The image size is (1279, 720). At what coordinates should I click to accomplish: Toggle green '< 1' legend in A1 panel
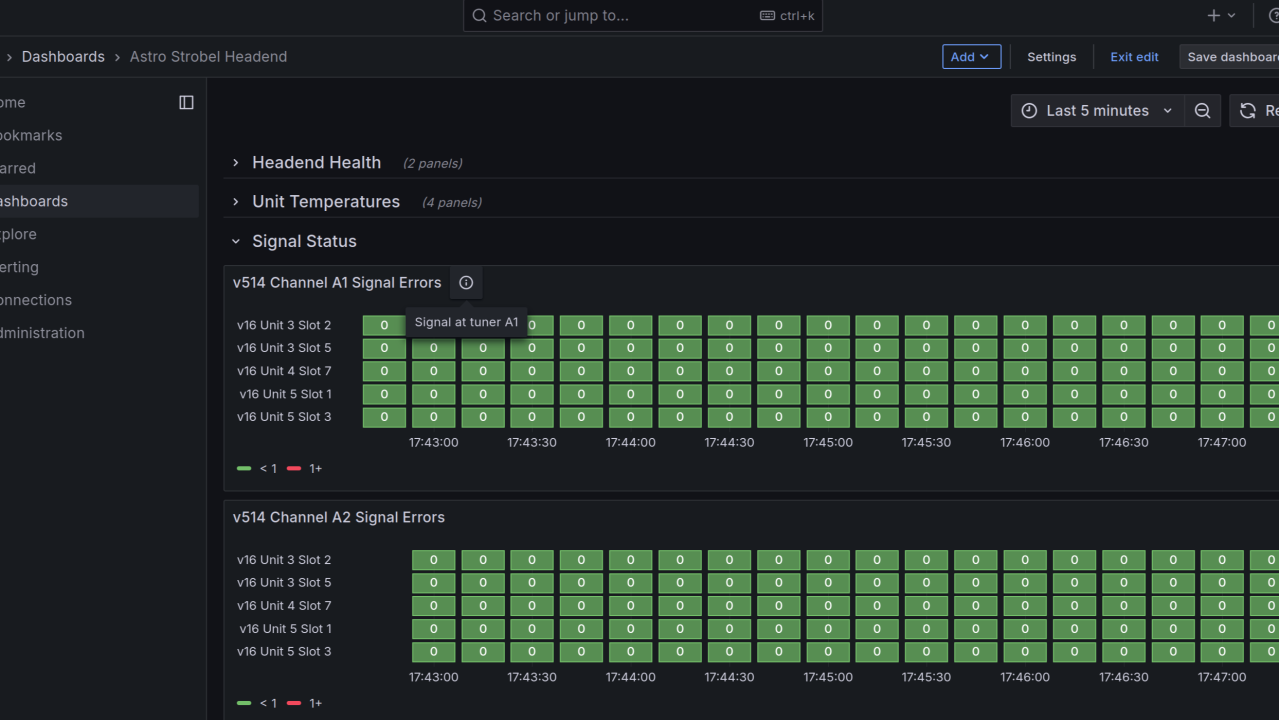point(257,468)
